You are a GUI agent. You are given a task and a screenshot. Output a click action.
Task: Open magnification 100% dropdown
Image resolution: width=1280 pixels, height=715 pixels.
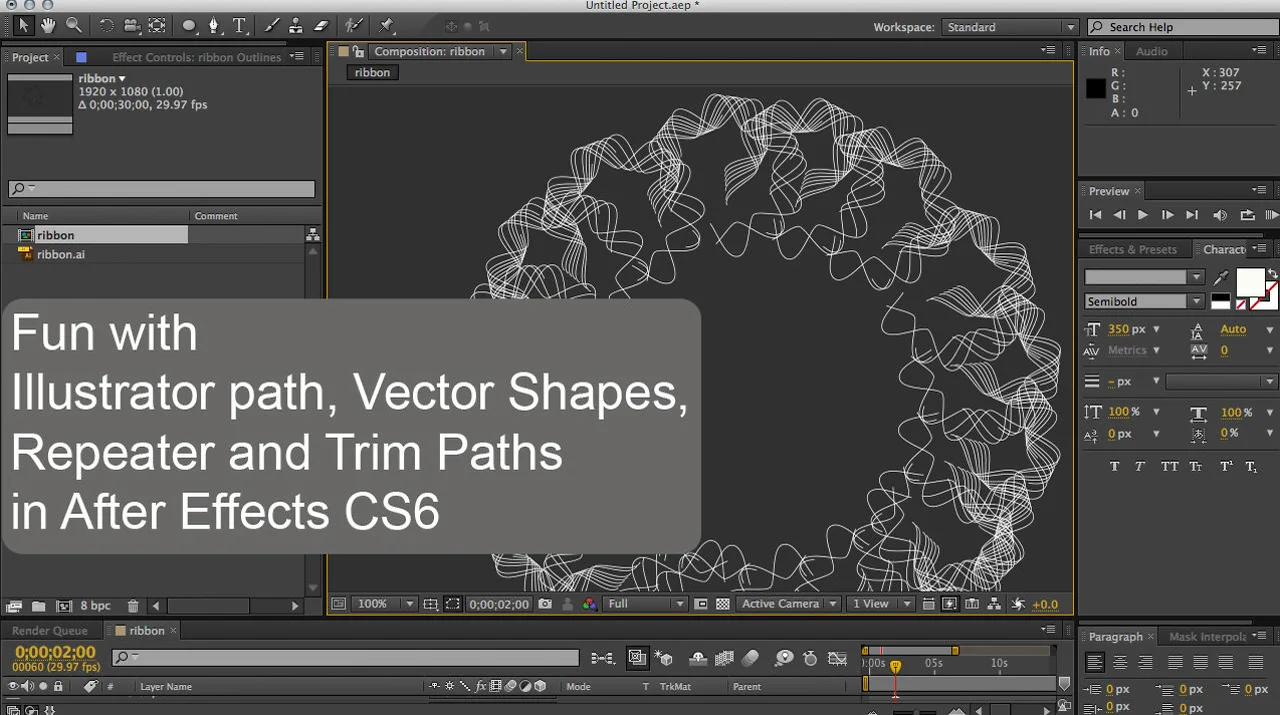[x=384, y=604]
